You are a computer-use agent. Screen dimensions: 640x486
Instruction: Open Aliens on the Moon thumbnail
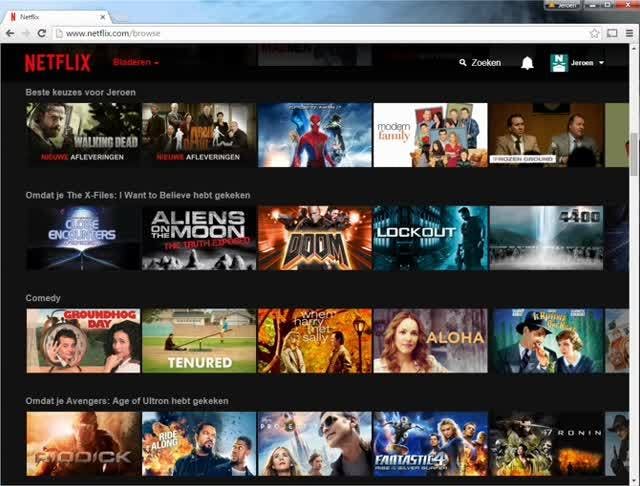pyautogui.click(x=199, y=238)
